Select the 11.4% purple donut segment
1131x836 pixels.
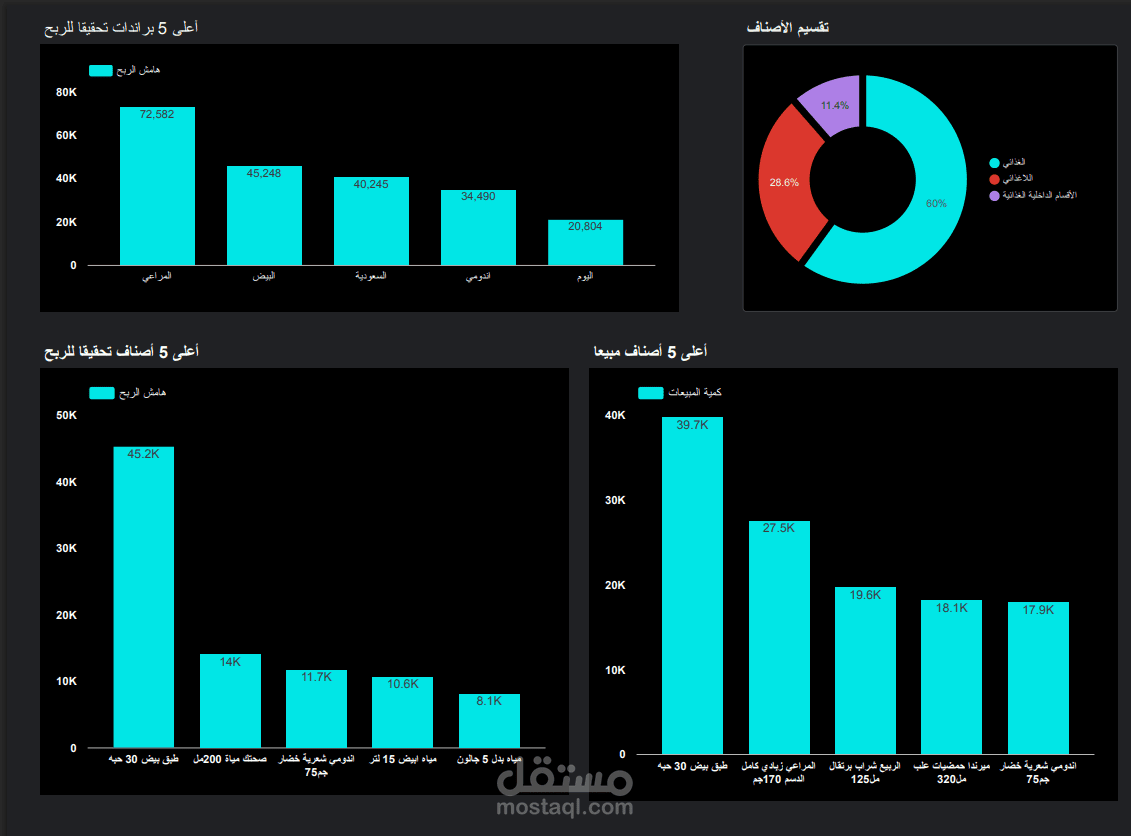tap(833, 105)
